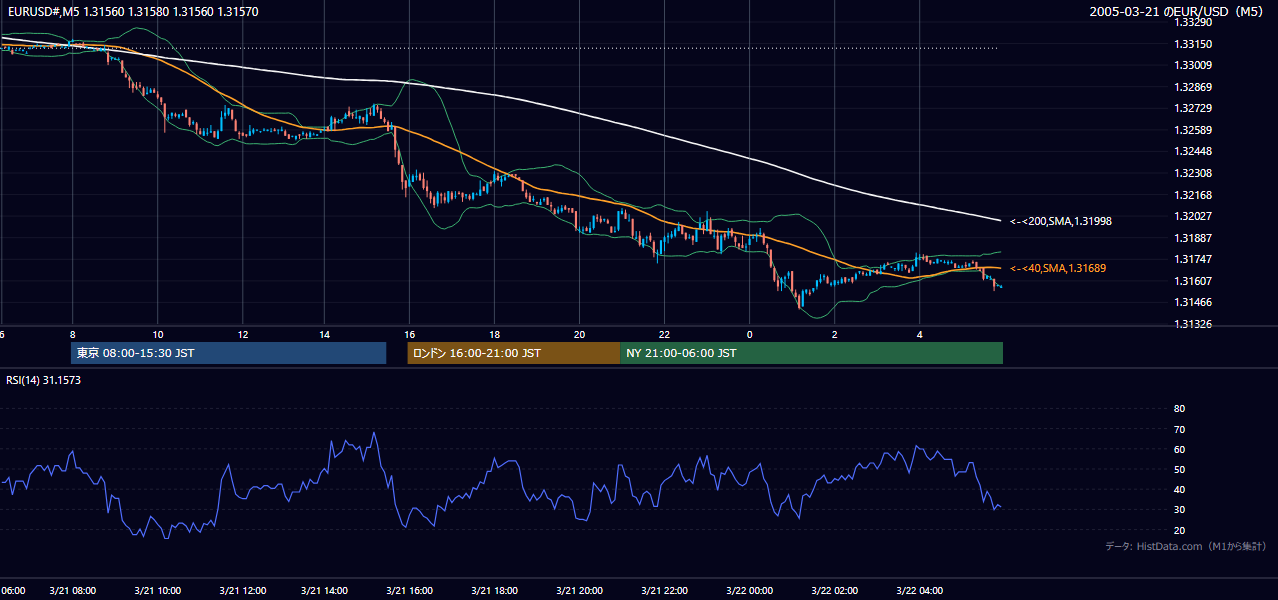Viewport: 1278px width, 600px height.
Task: Click RSI level 30 on the scale
Action: pos(1179,509)
